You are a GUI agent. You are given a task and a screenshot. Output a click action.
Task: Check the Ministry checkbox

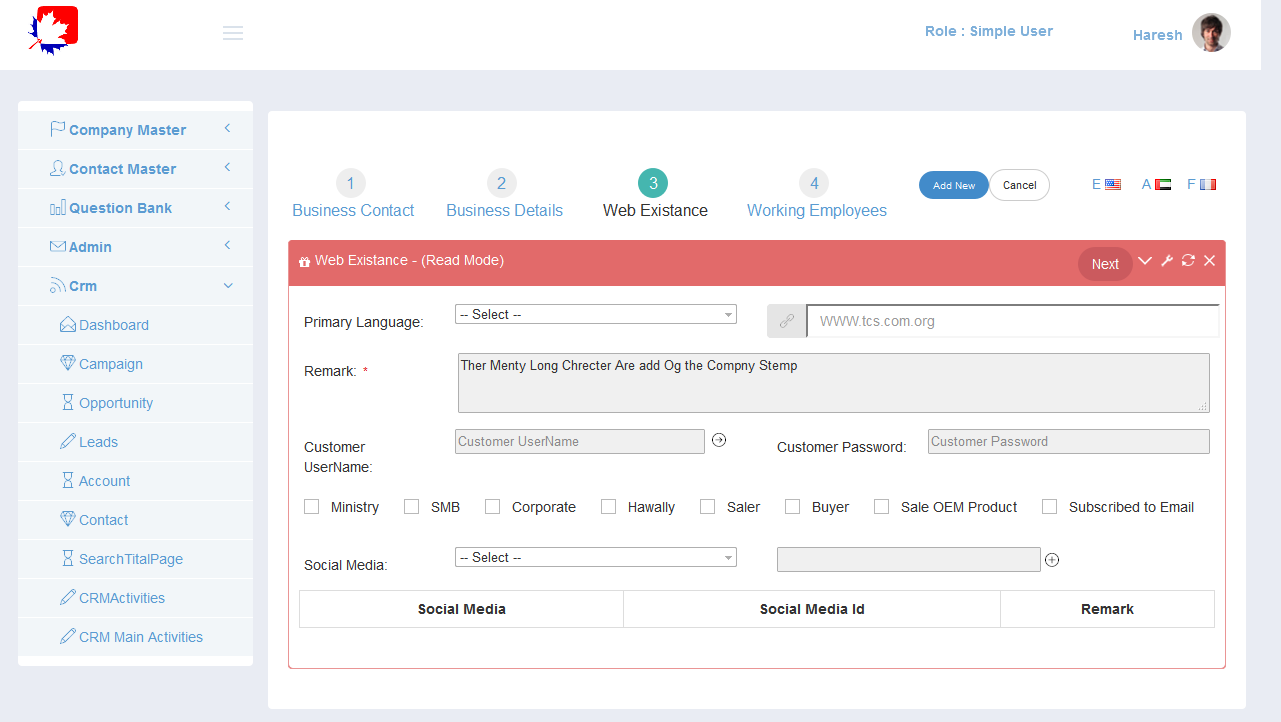pyautogui.click(x=311, y=506)
